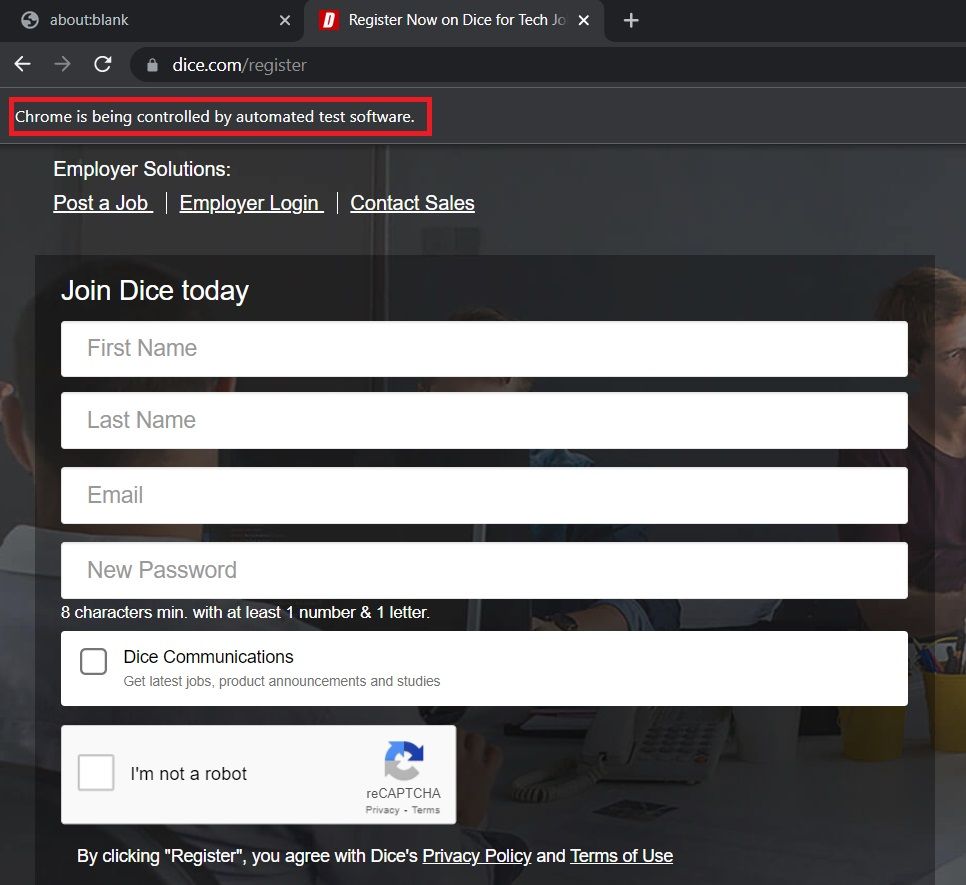Enable the Dice Communications checkbox
This screenshot has width=966, height=885.
pos(94,661)
